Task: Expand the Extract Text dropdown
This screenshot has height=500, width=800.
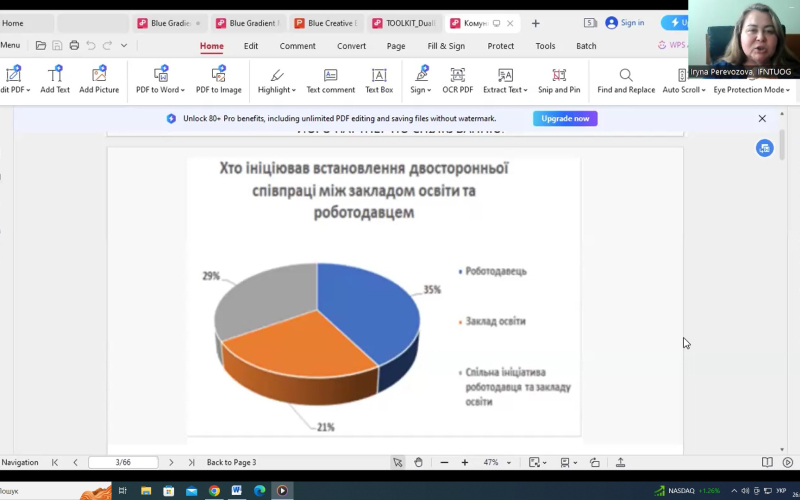Action: [526, 90]
